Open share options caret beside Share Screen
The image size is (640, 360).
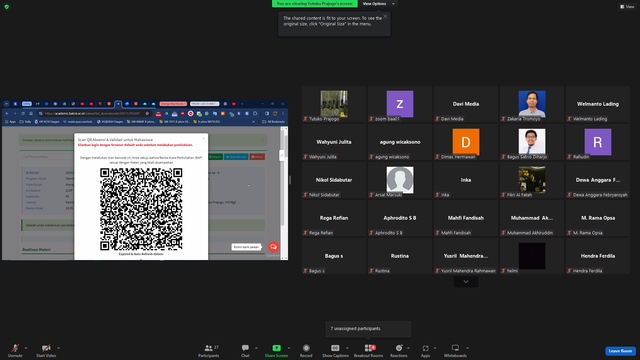(x=289, y=348)
